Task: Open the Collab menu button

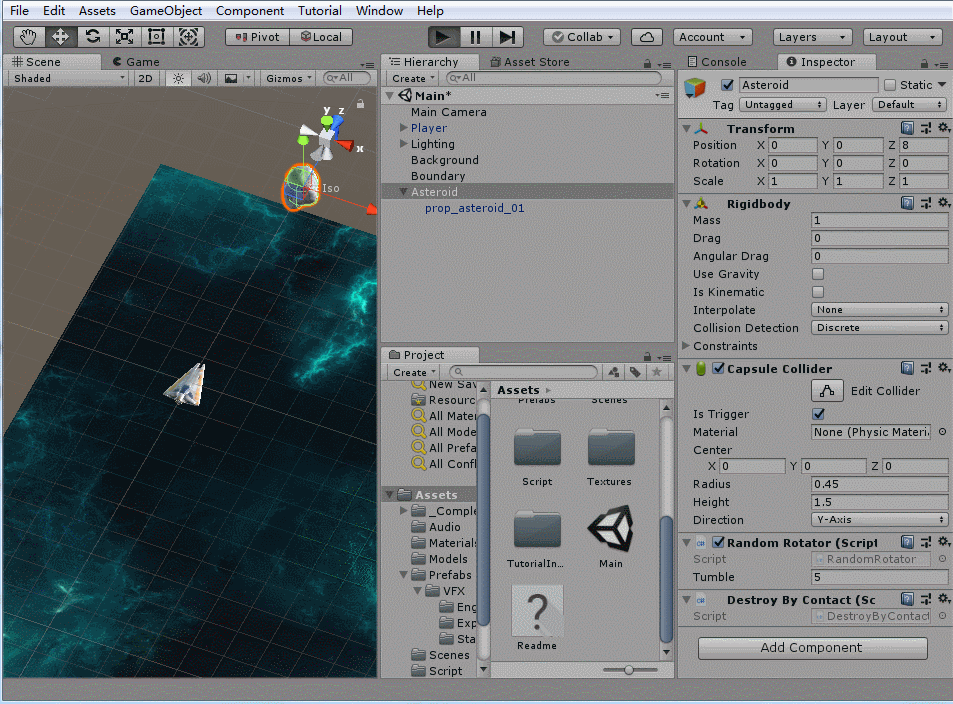Action: point(582,37)
